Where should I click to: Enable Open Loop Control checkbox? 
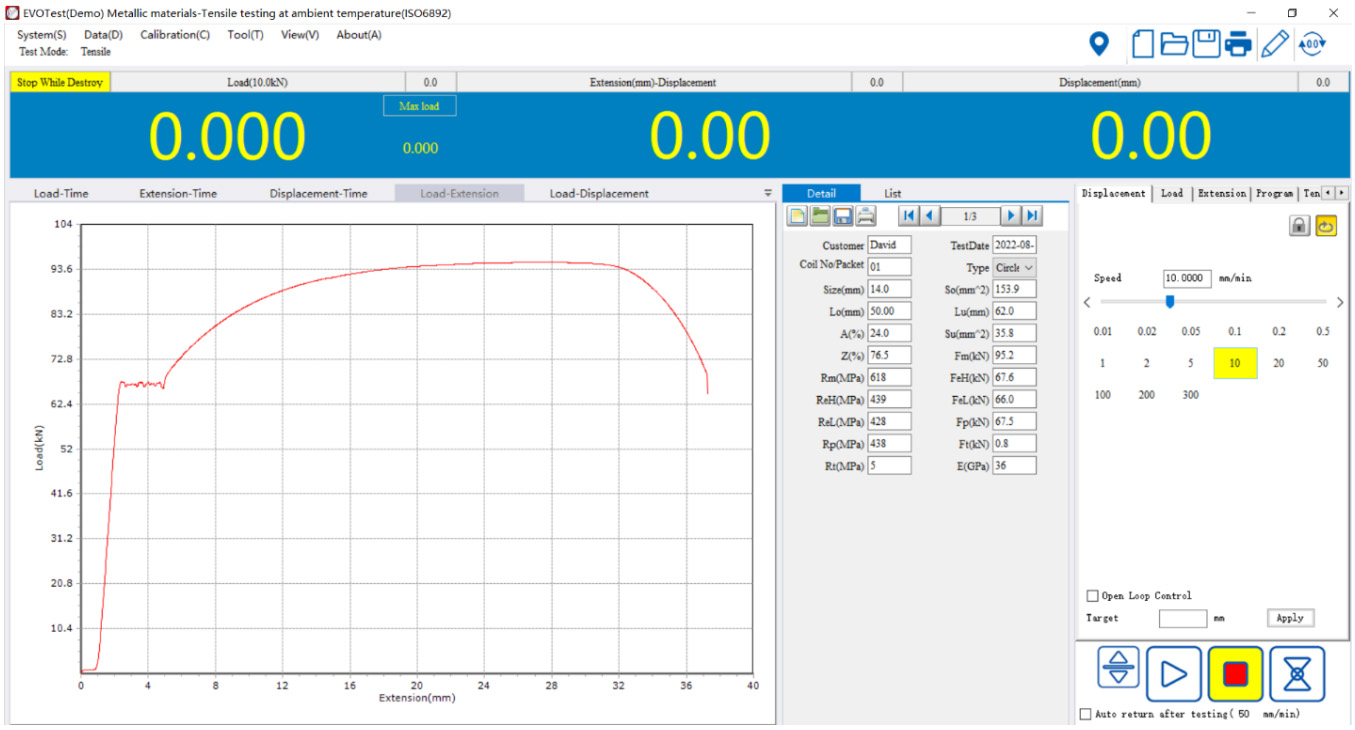(1092, 596)
